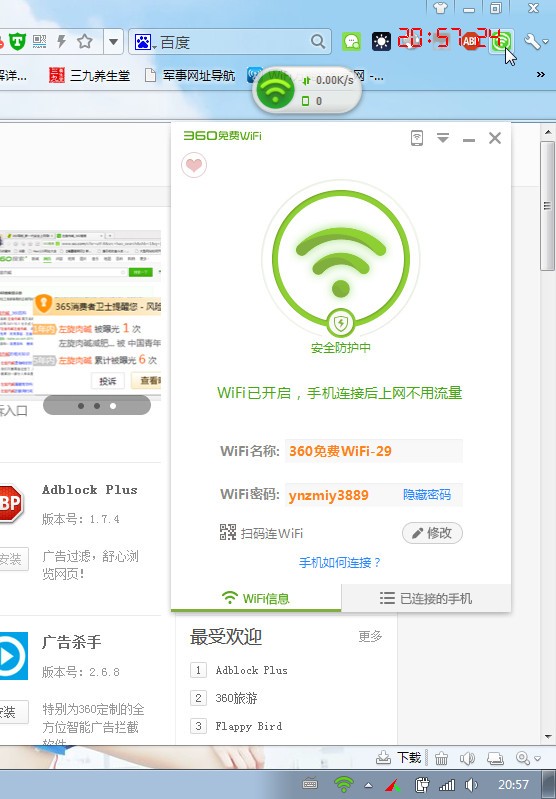The width and height of the screenshot is (556, 799).
Task: Open the WiFi panel dropdown menu triangle
Action: pos(443,138)
